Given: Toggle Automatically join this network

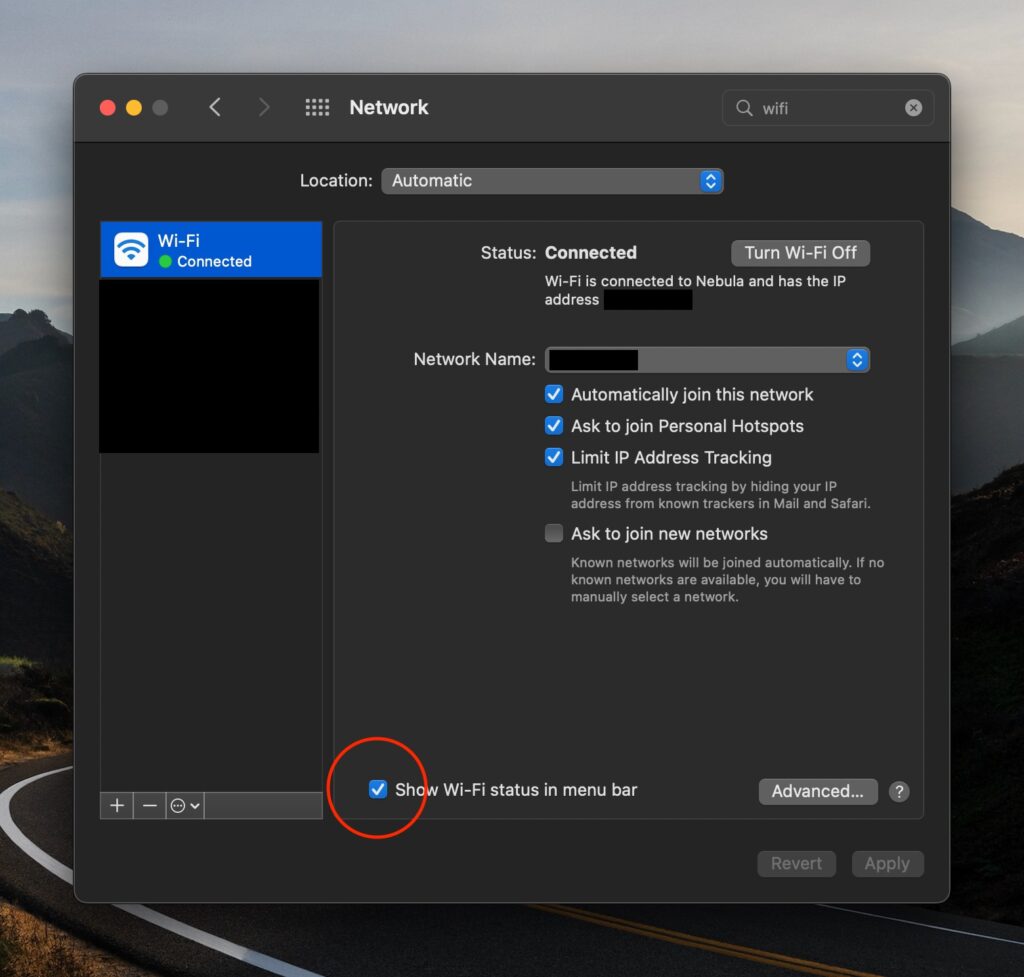Looking at the screenshot, I should point(554,394).
